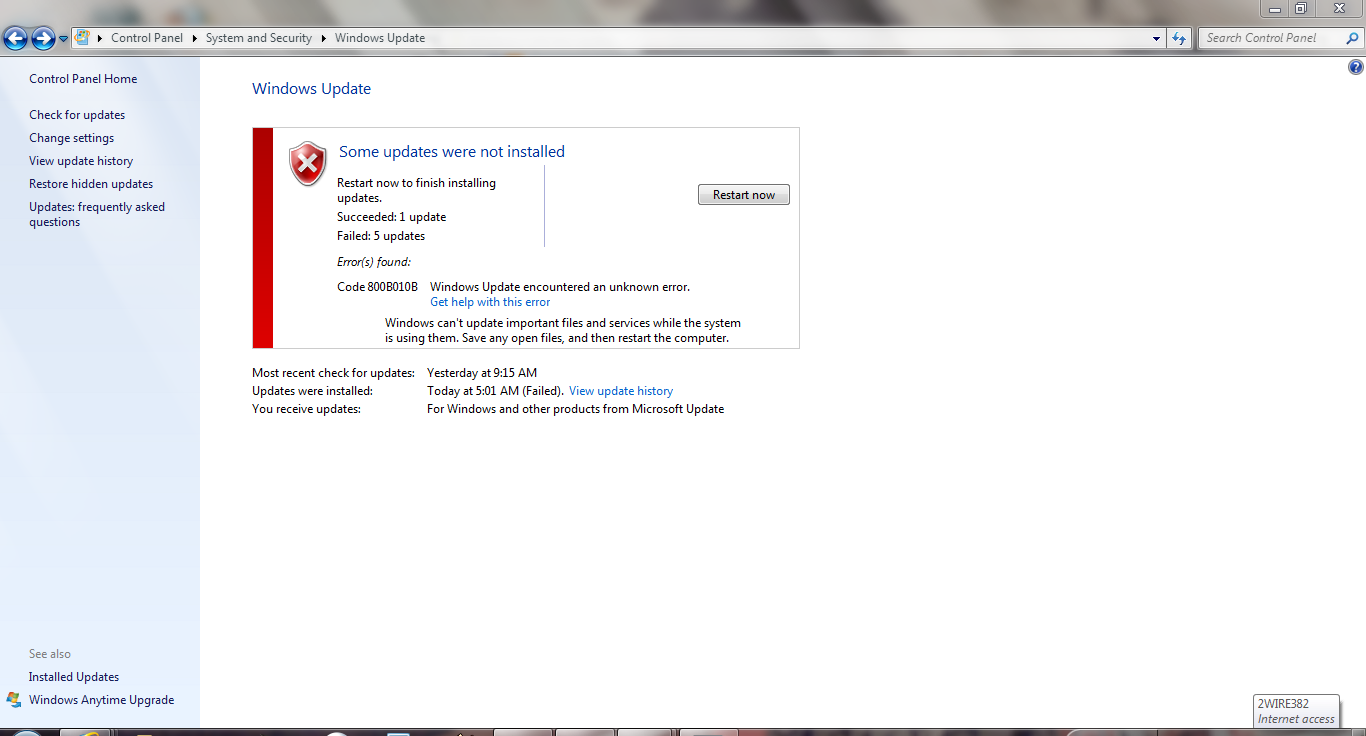This screenshot has width=1366, height=736.
Task: Open Installed Updates under See also
Action: click(74, 677)
